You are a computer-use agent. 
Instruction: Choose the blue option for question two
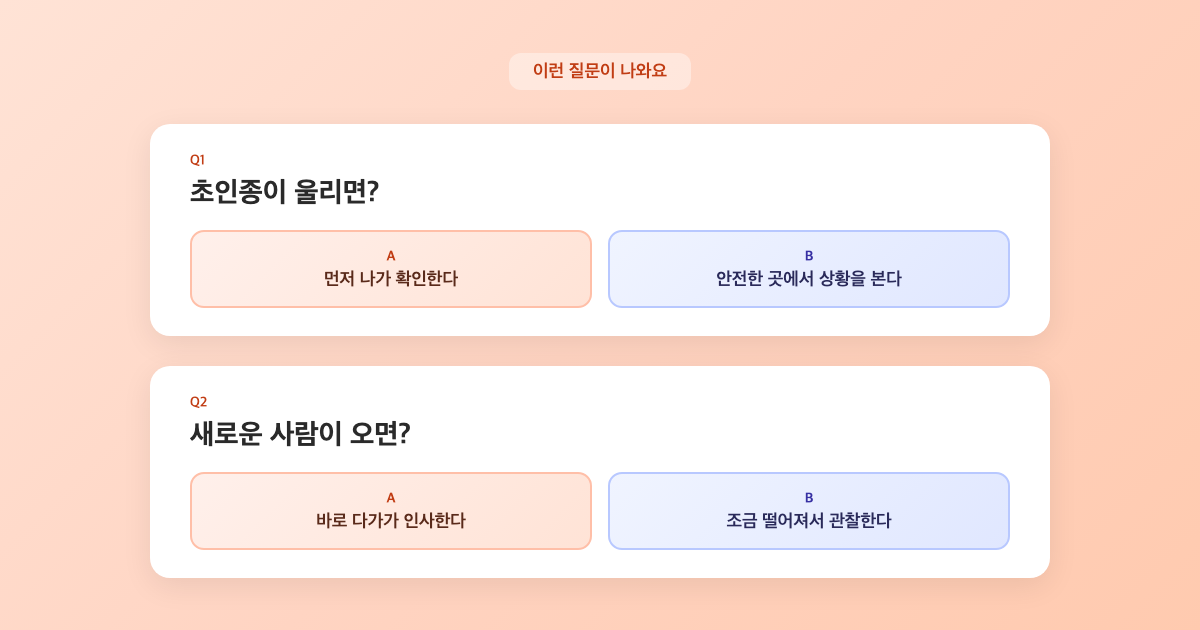click(x=808, y=511)
